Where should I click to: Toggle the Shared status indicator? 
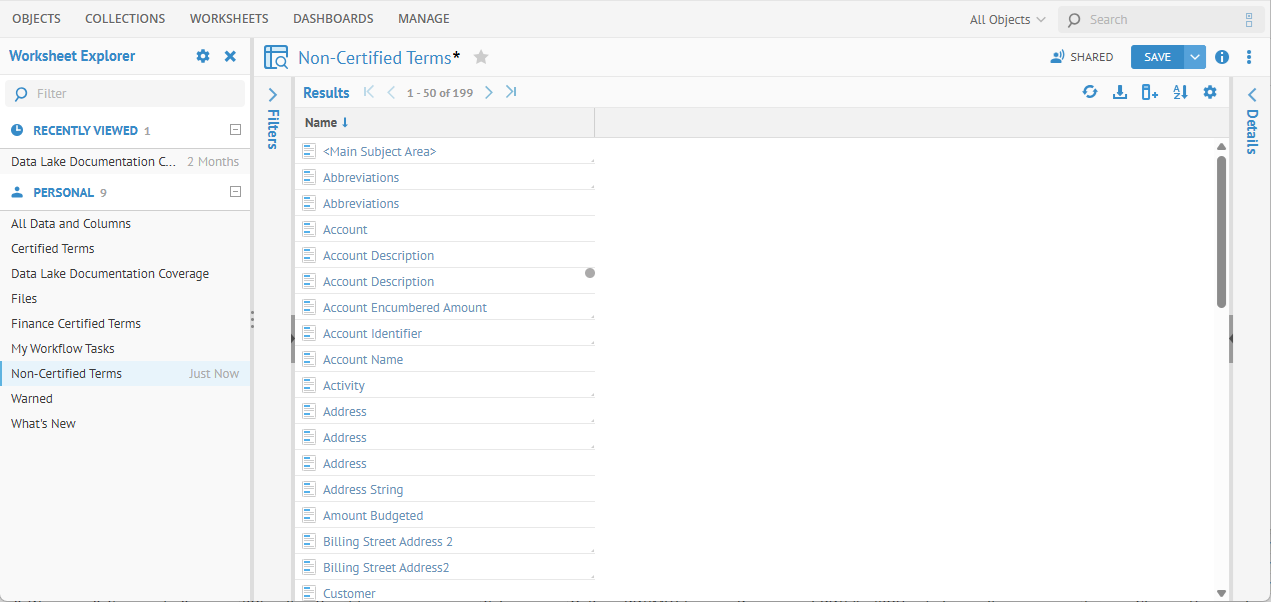pos(1081,57)
